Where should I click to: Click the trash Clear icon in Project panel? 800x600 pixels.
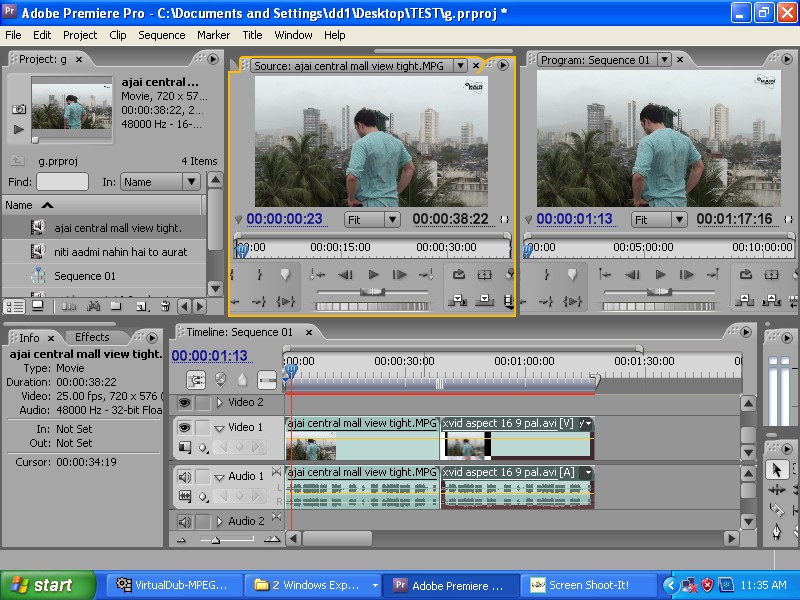[165, 307]
